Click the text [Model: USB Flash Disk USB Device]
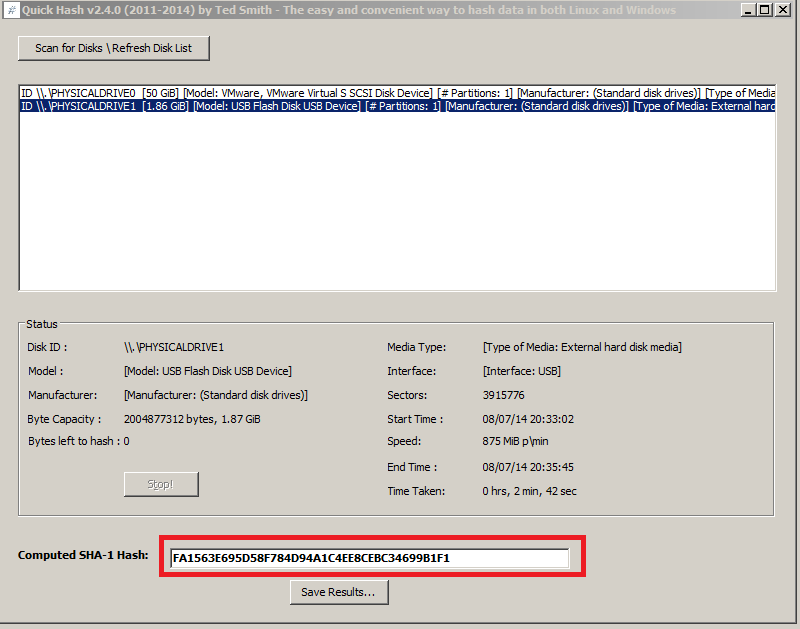 click(208, 371)
